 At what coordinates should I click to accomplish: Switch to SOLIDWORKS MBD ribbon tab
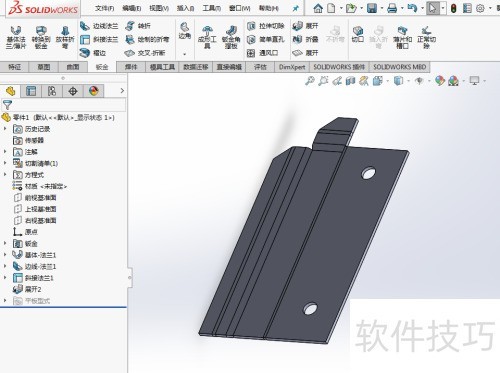tap(399, 67)
